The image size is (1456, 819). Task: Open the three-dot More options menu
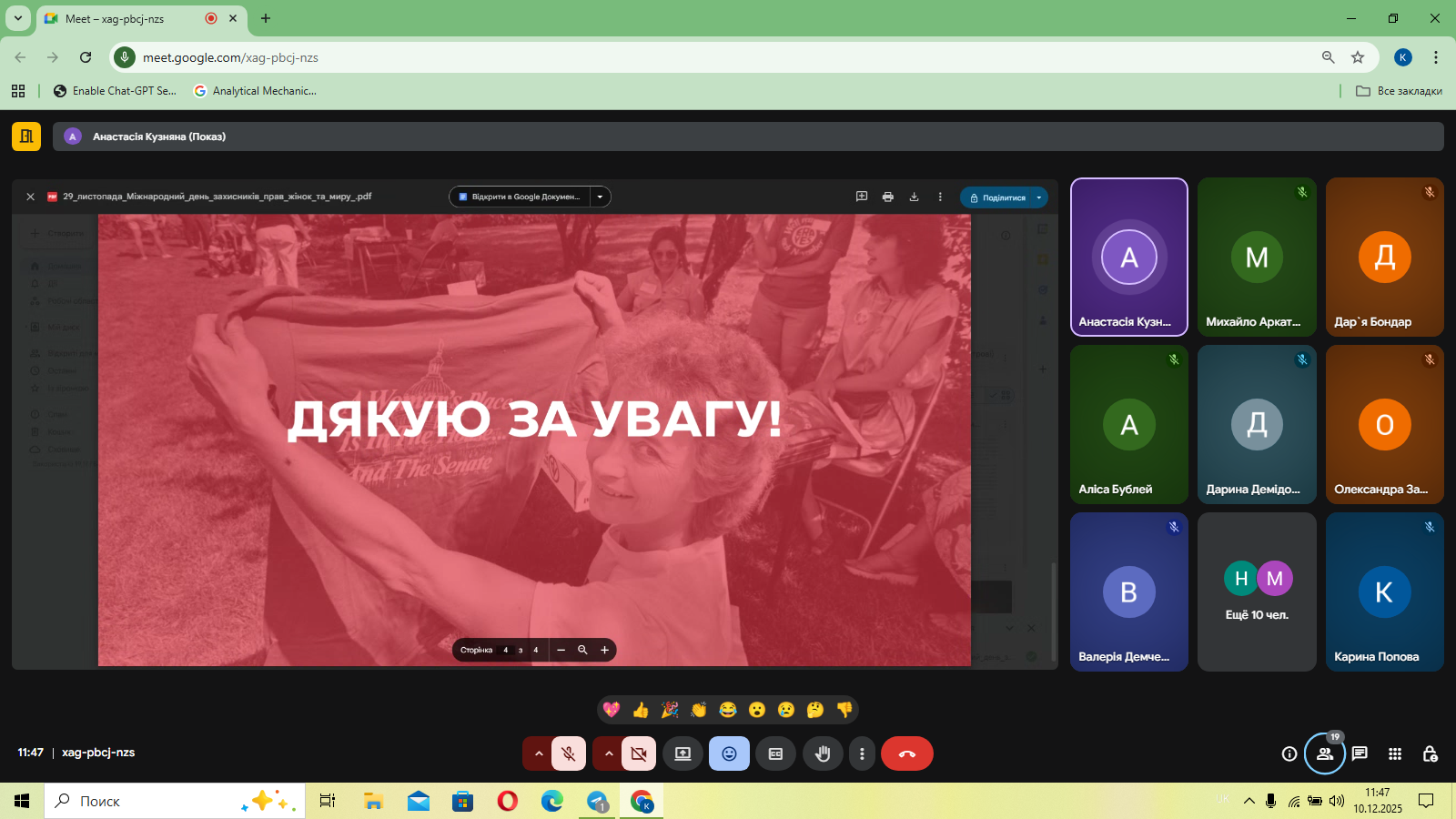tap(862, 753)
